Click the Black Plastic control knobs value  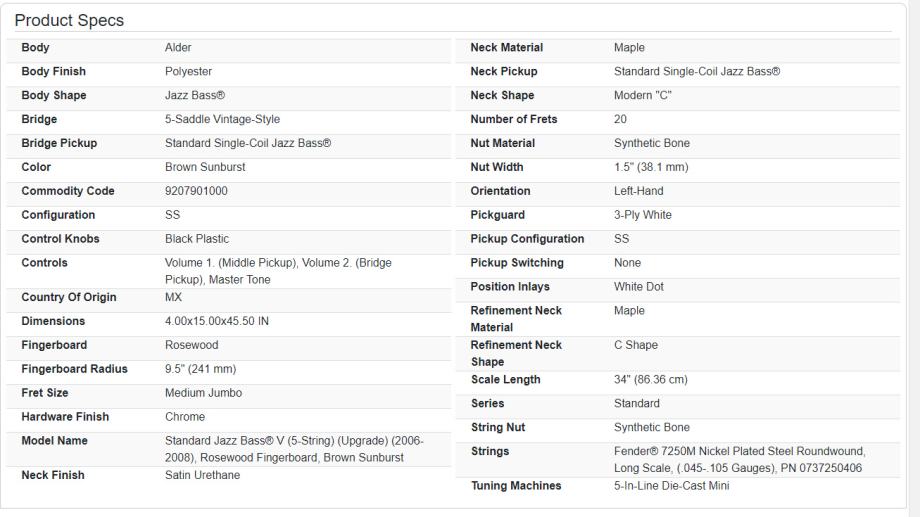pyautogui.click(x=197, y=240)
